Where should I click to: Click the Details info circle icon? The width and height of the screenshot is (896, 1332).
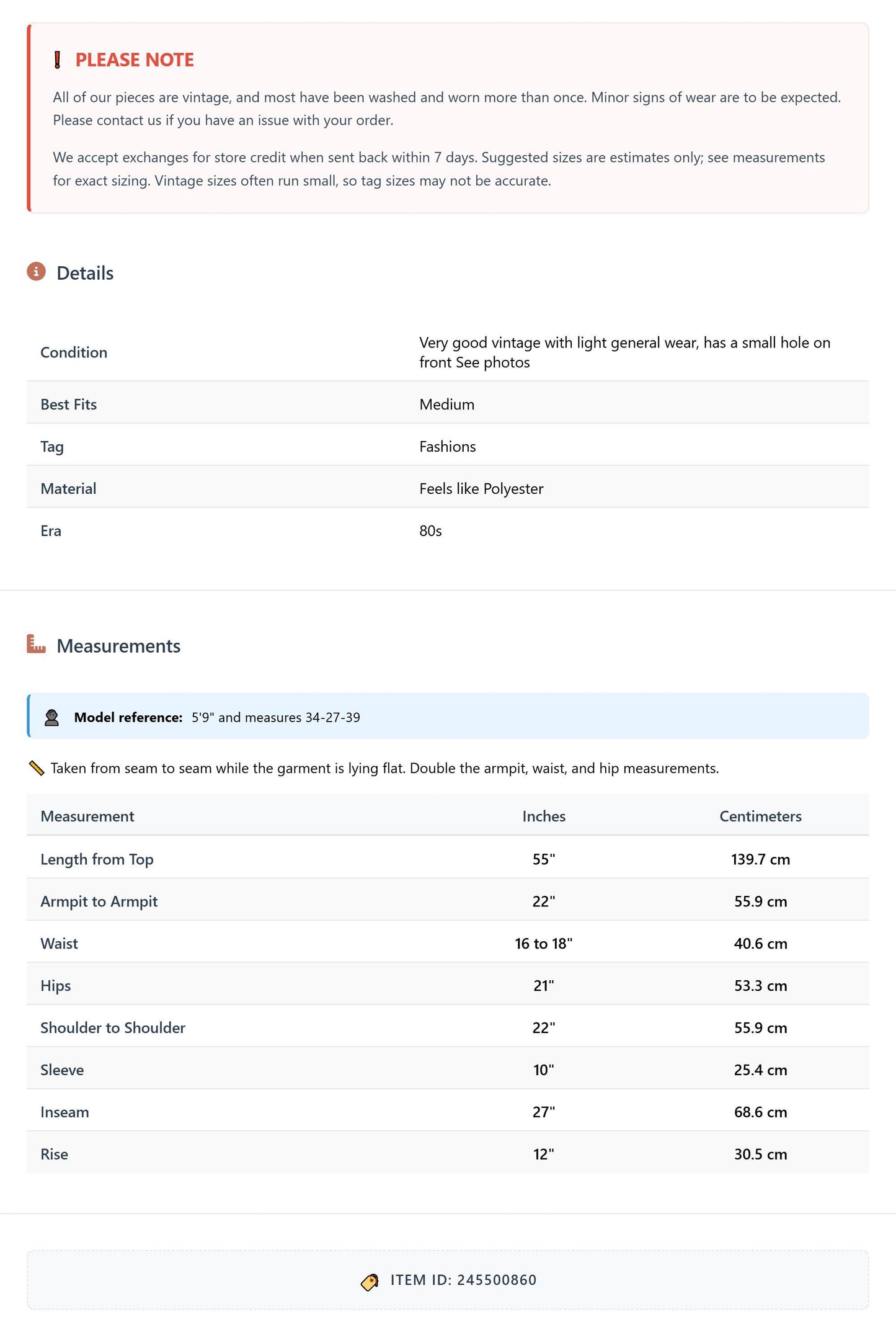[37, 271]
